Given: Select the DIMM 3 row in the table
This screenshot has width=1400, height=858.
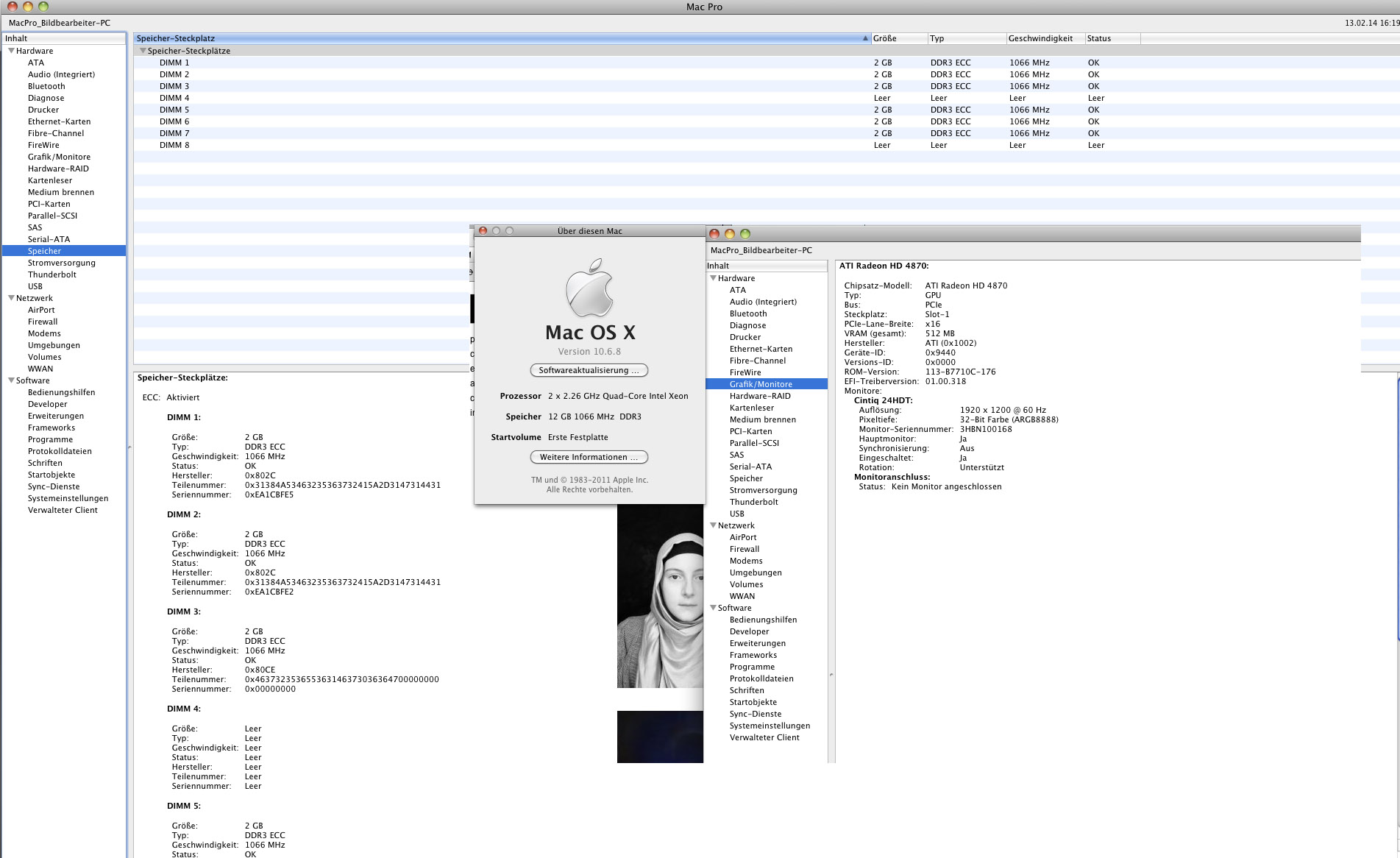Looking at the screenshot, I should 767,86.
